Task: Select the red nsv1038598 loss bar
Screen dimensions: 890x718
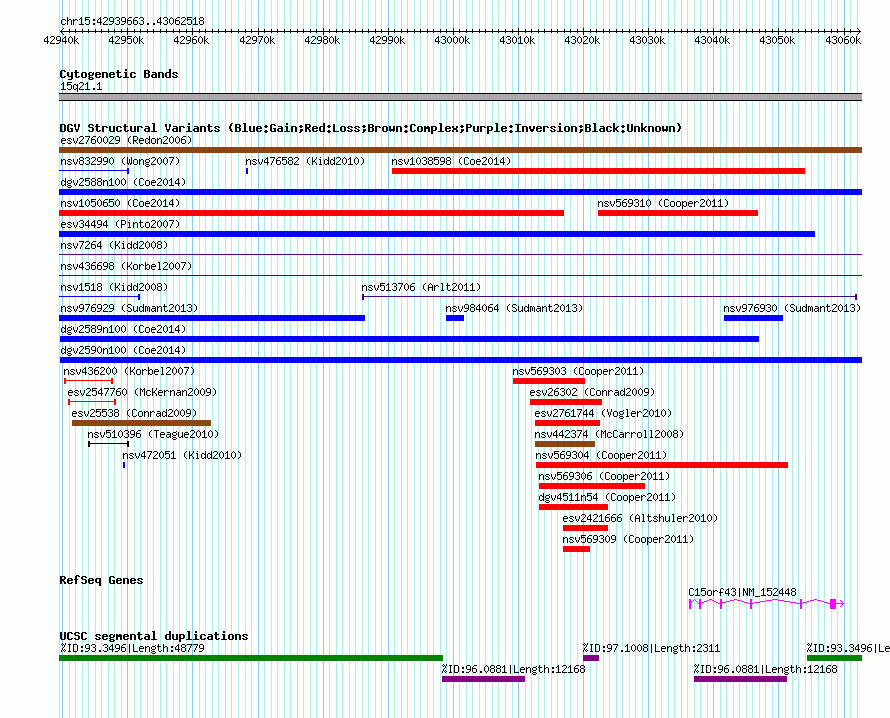Action: [x=598, y=171]
